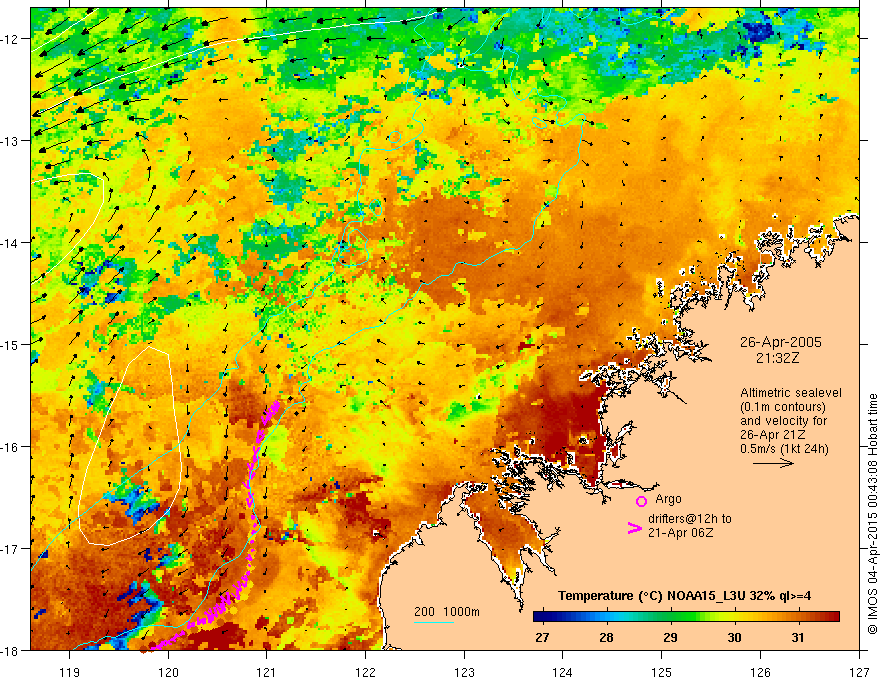
Task: Click the latitude axis label -13
Action: (10, 141)
